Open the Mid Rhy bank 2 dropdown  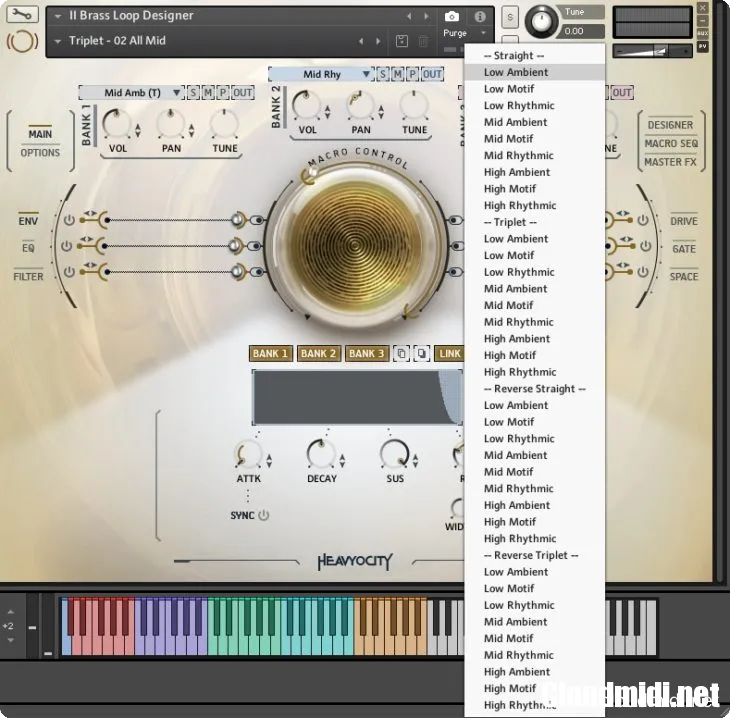320,74
